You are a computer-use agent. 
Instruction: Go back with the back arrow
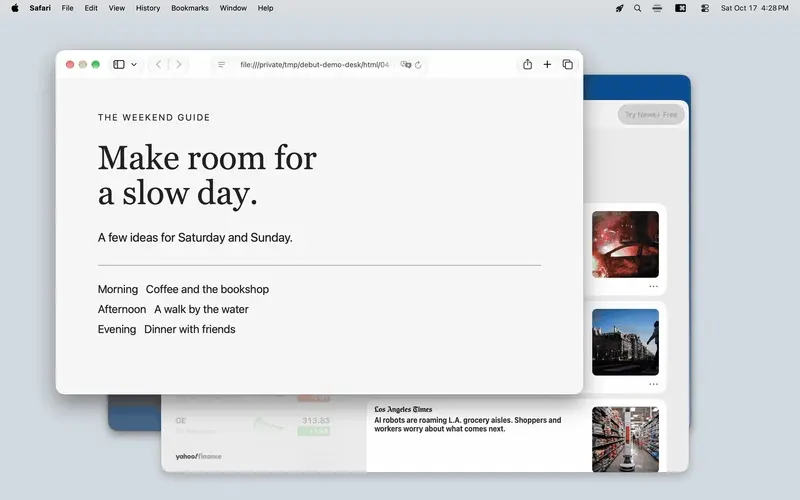pos(159,64)
